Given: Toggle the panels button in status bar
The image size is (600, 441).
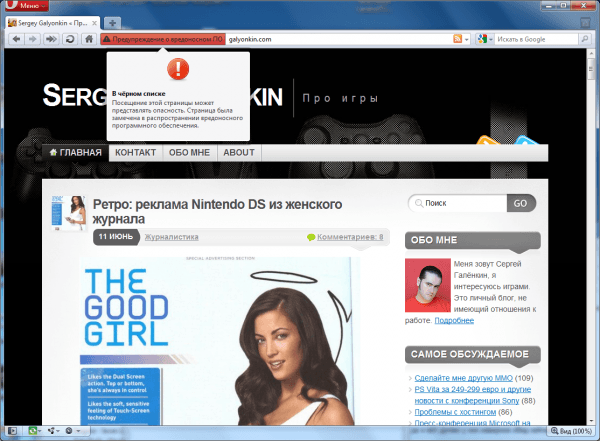Looking at the screenshot, I should 12,431.
